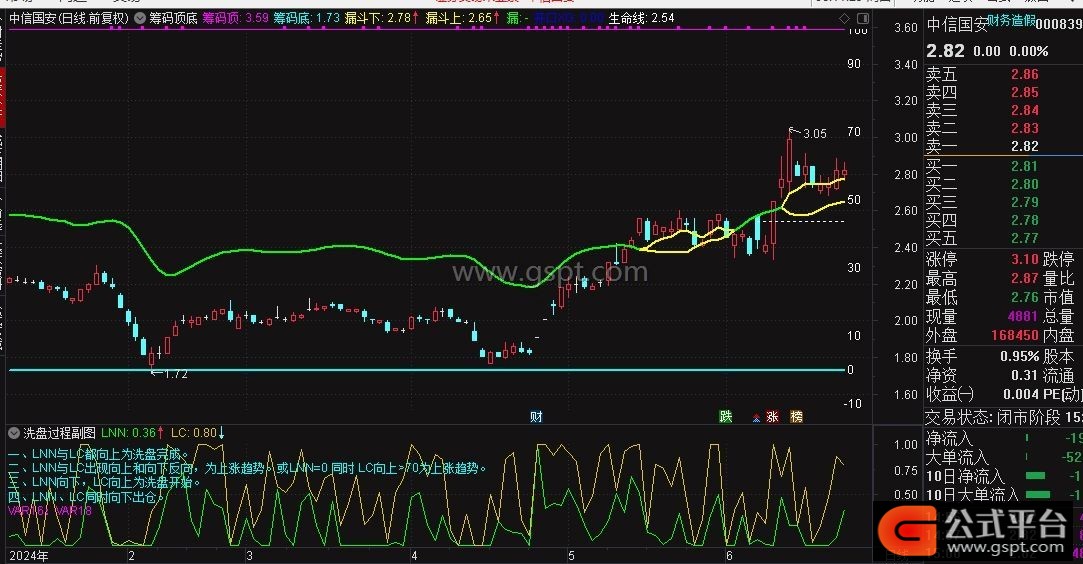Click month 3 on the time axis

point(249,556)
